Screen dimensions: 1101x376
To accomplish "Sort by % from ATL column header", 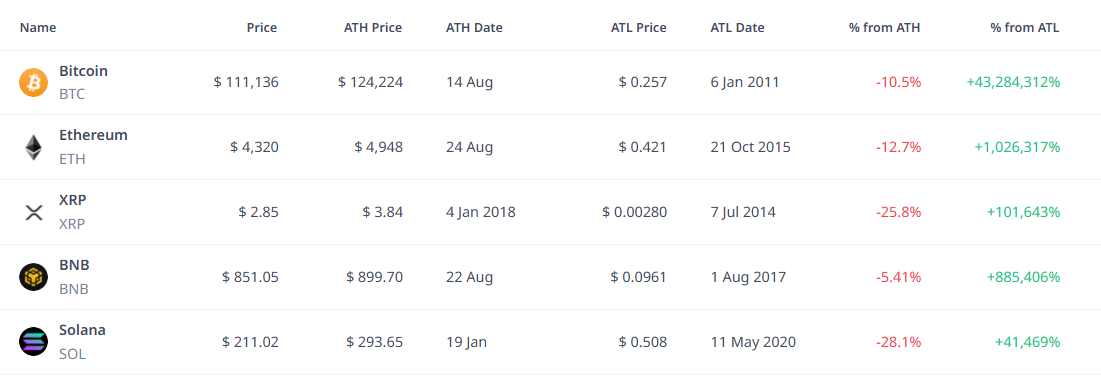I will (1025, 28).
